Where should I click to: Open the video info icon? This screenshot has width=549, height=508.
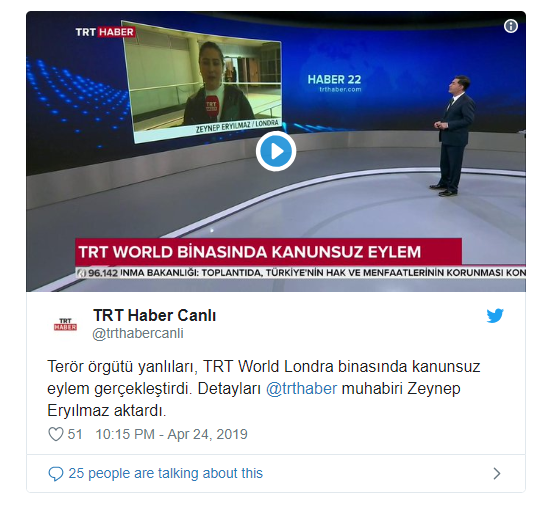click(x=511, y=26)
